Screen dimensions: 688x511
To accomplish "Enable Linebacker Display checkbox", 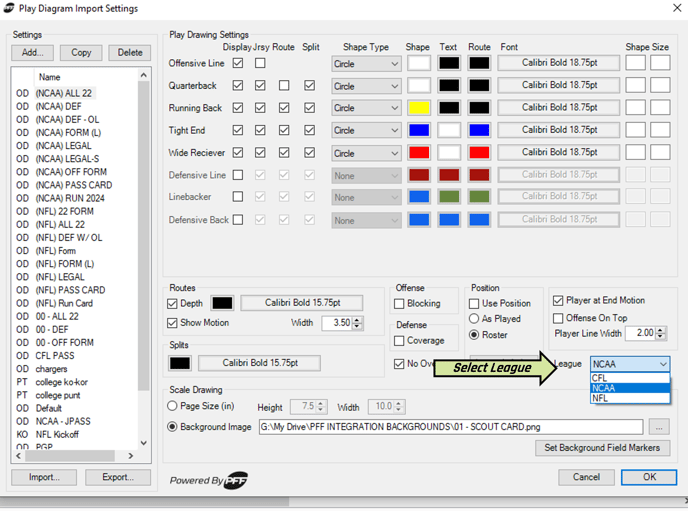I will pyautogui.click(x=238, y=197).
